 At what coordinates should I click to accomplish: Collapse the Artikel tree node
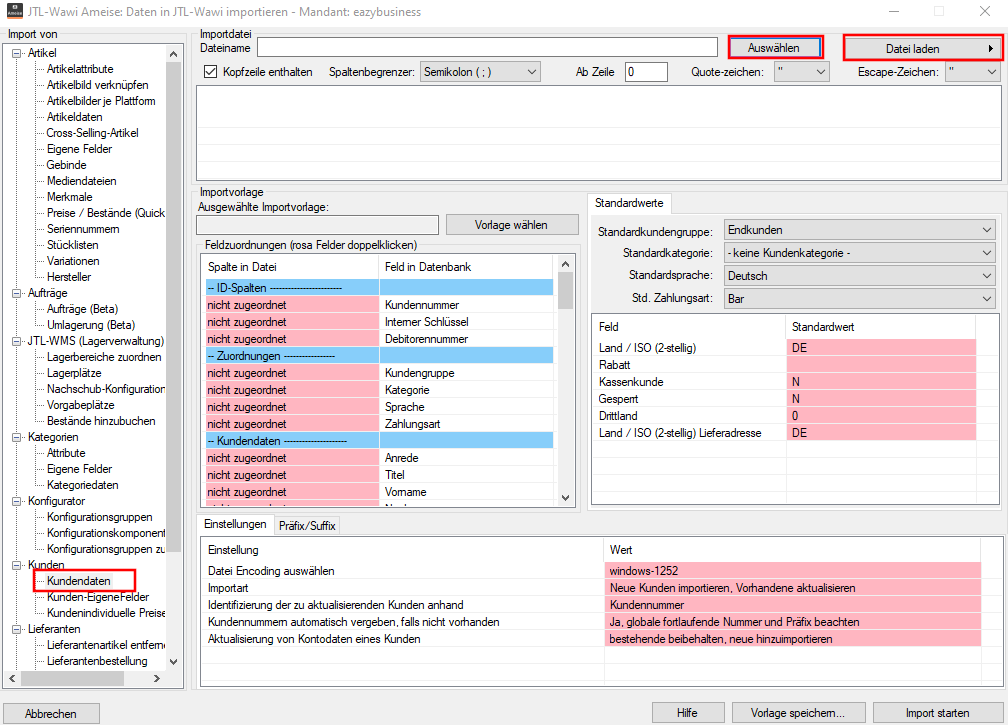tap(17, 53)
